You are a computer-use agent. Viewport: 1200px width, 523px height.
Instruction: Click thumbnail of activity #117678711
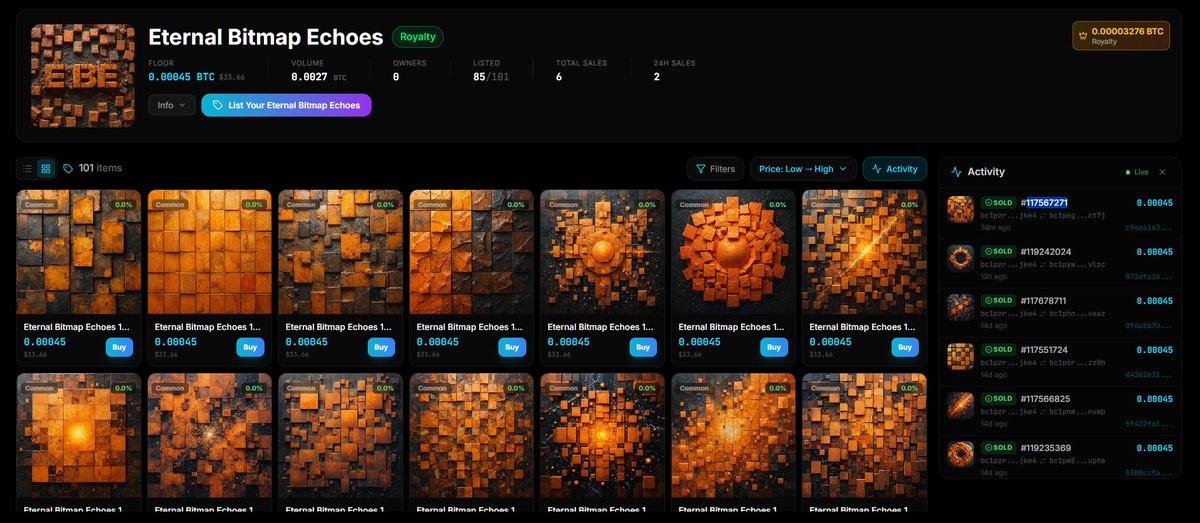coord(960,306)
